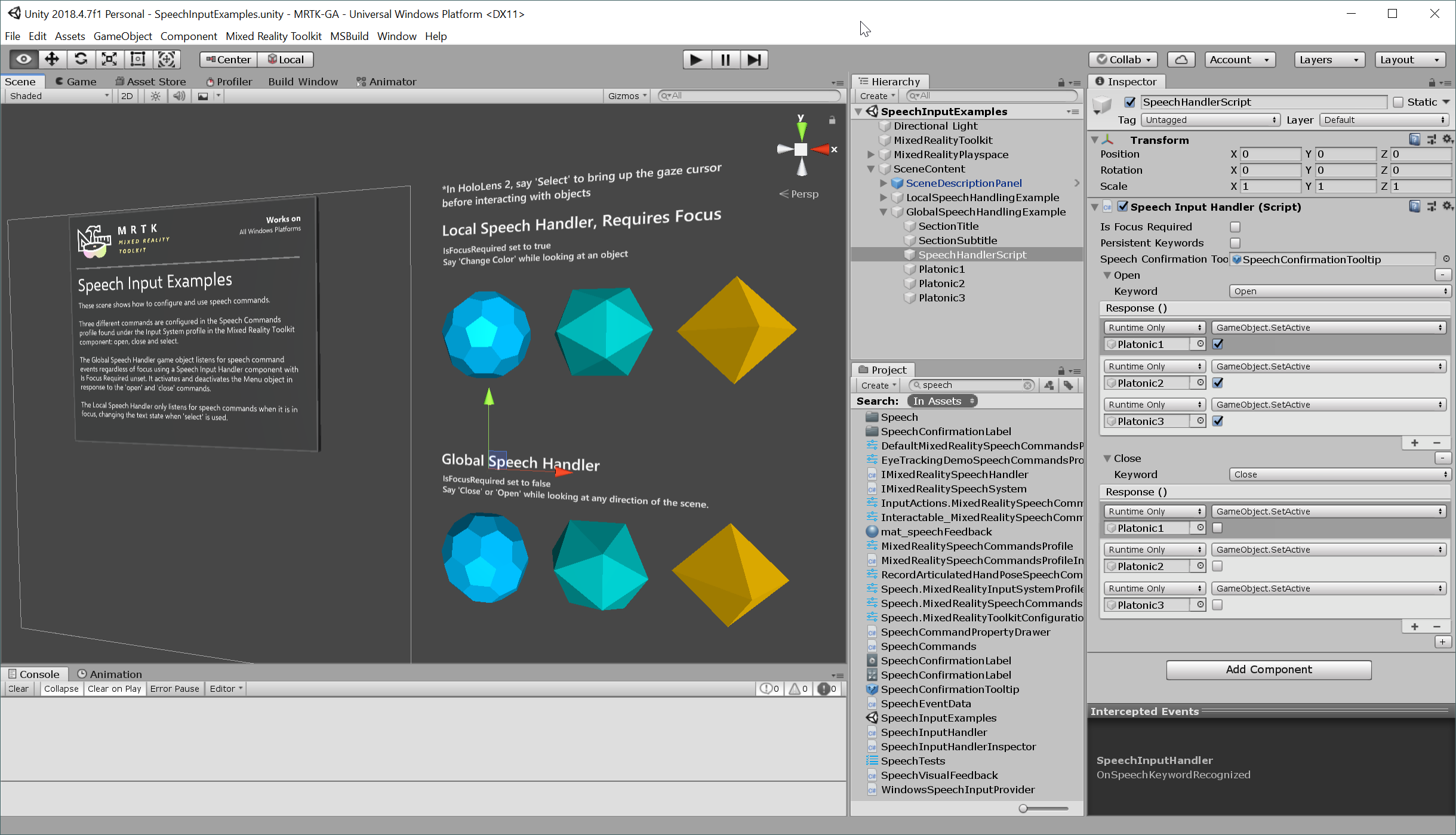Toggle the 2D view mode button
Screen dimensions: 1456x835
pyautogui.click(x=126, y=95)
